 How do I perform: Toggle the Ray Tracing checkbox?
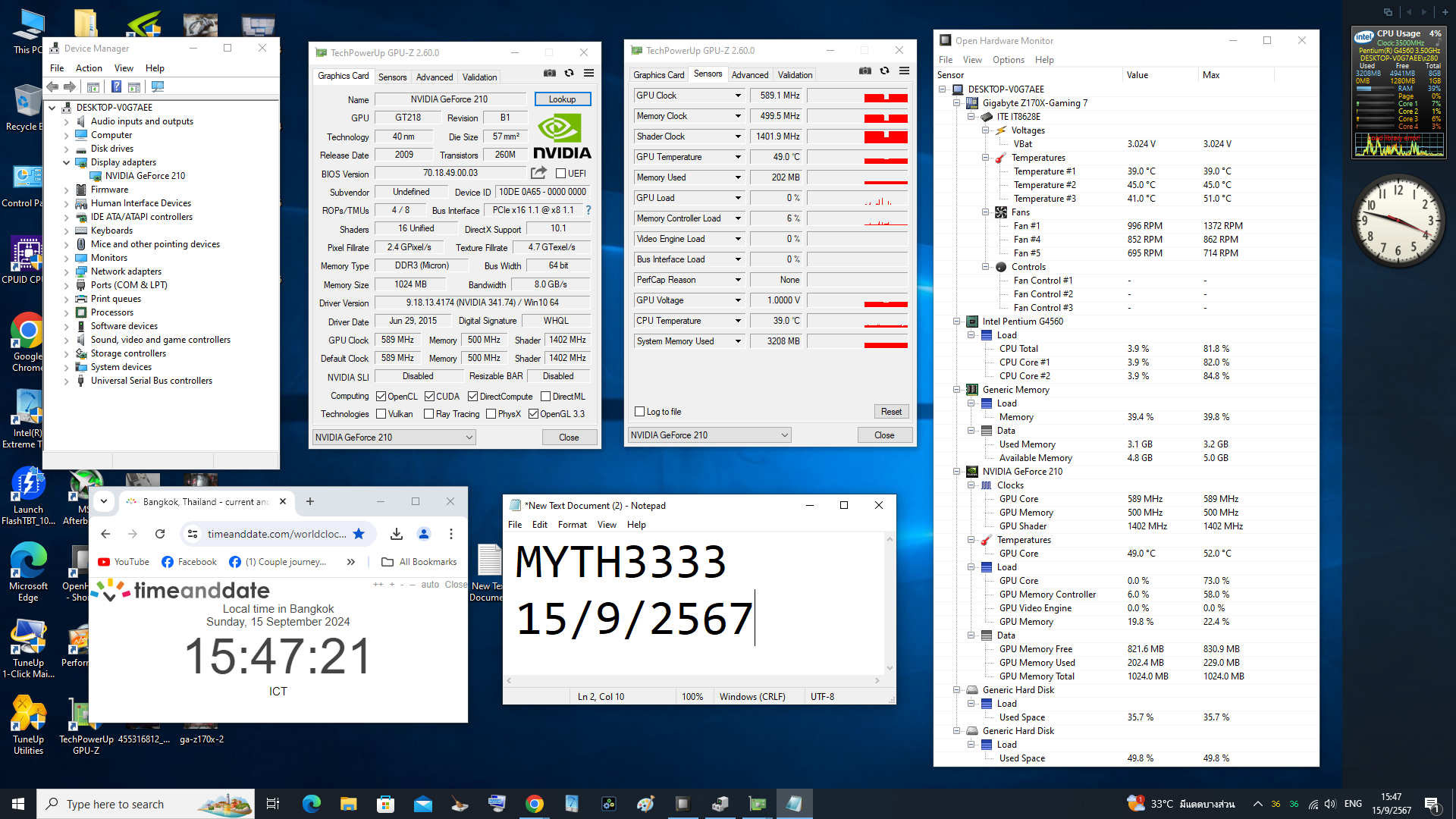tap(429, 414)
